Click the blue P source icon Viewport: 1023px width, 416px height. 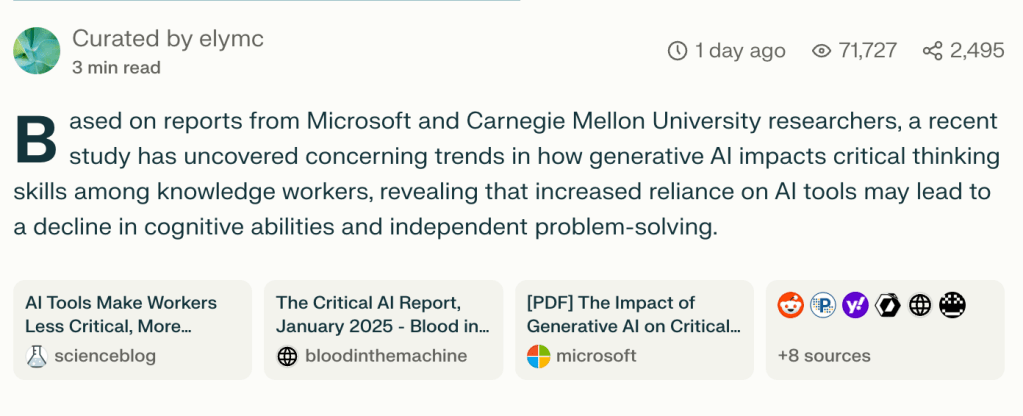tap(823, 305)
